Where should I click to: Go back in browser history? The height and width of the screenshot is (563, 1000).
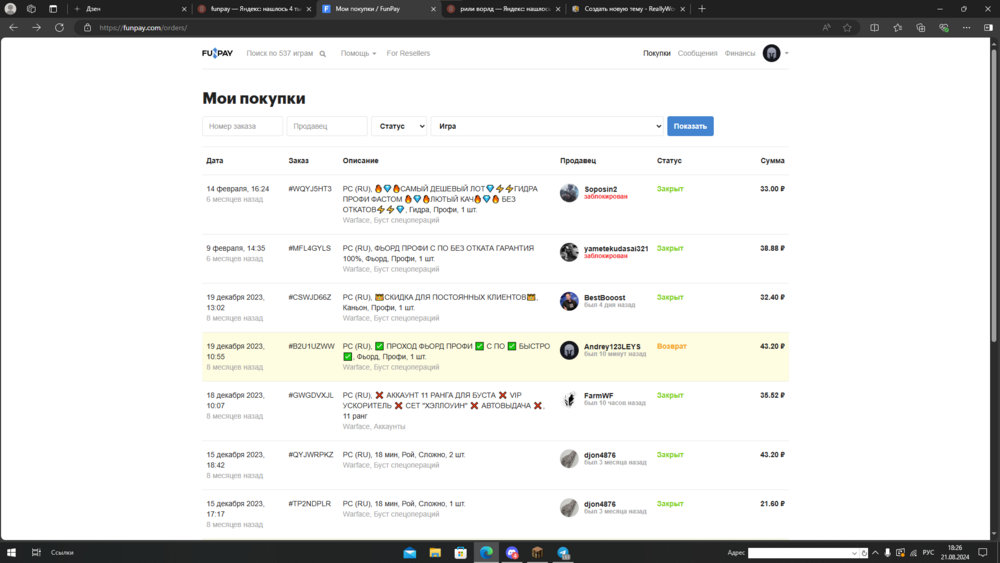pyautogui.click(x=13, y=27)
